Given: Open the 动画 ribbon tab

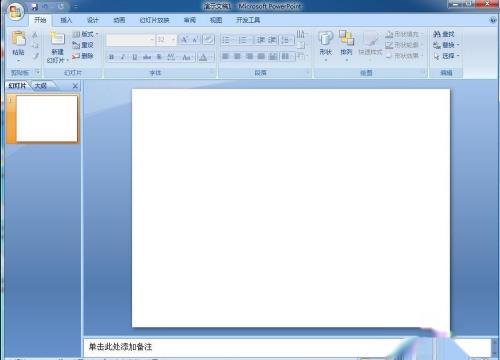Looking at the screenshot, I should [x=119, y=20].
